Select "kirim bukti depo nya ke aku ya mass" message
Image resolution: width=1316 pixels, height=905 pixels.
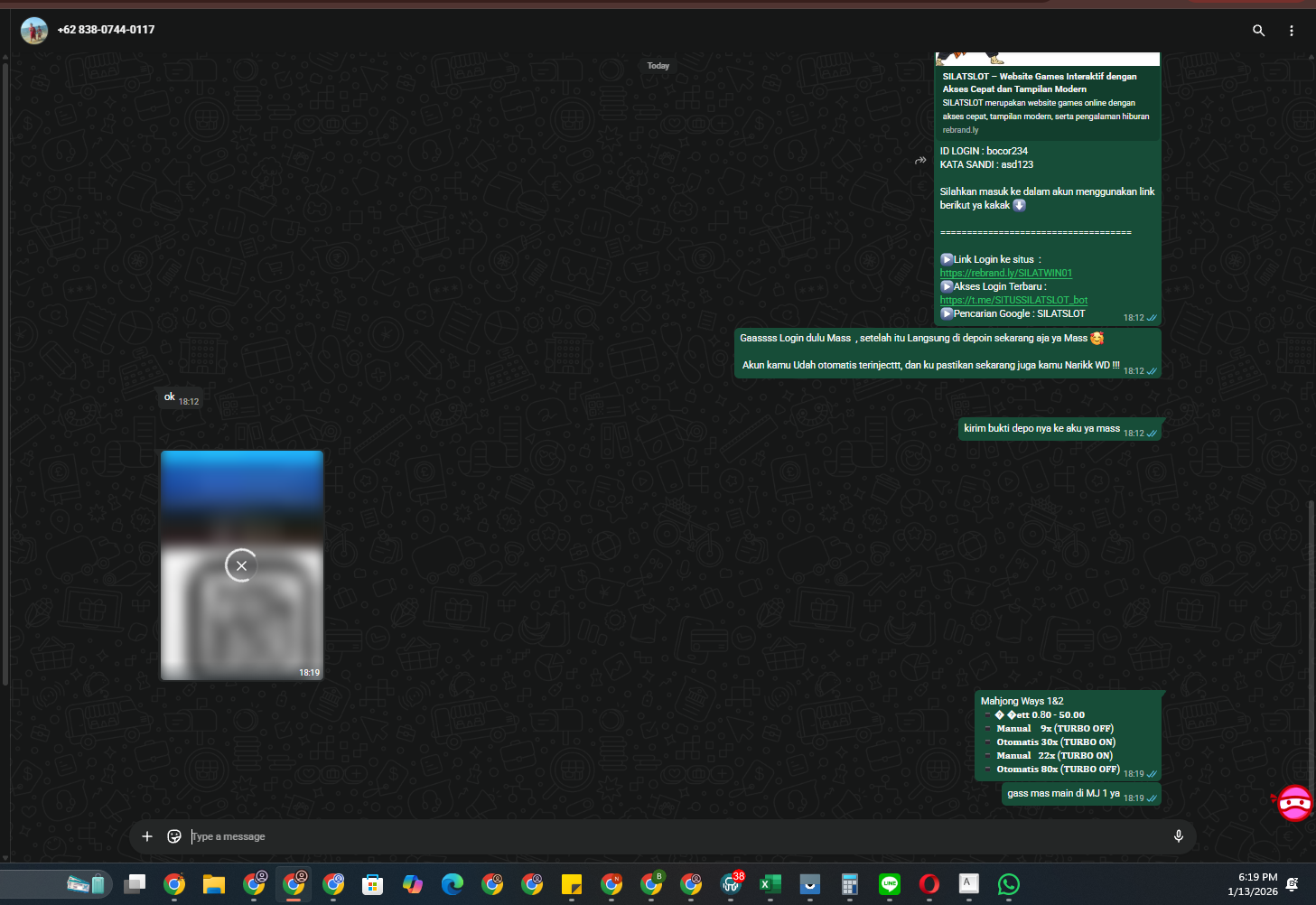click(1059, 429)
